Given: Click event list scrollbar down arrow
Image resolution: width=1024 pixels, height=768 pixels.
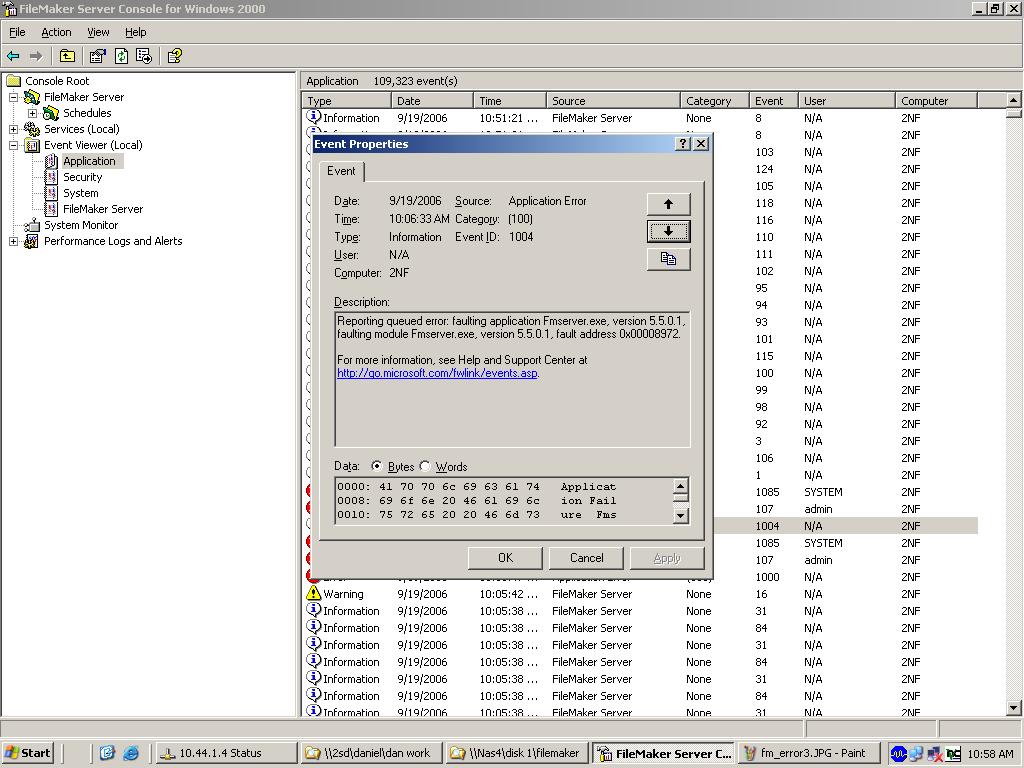Looking at the screenshot, I should (x=1014, y=707).
